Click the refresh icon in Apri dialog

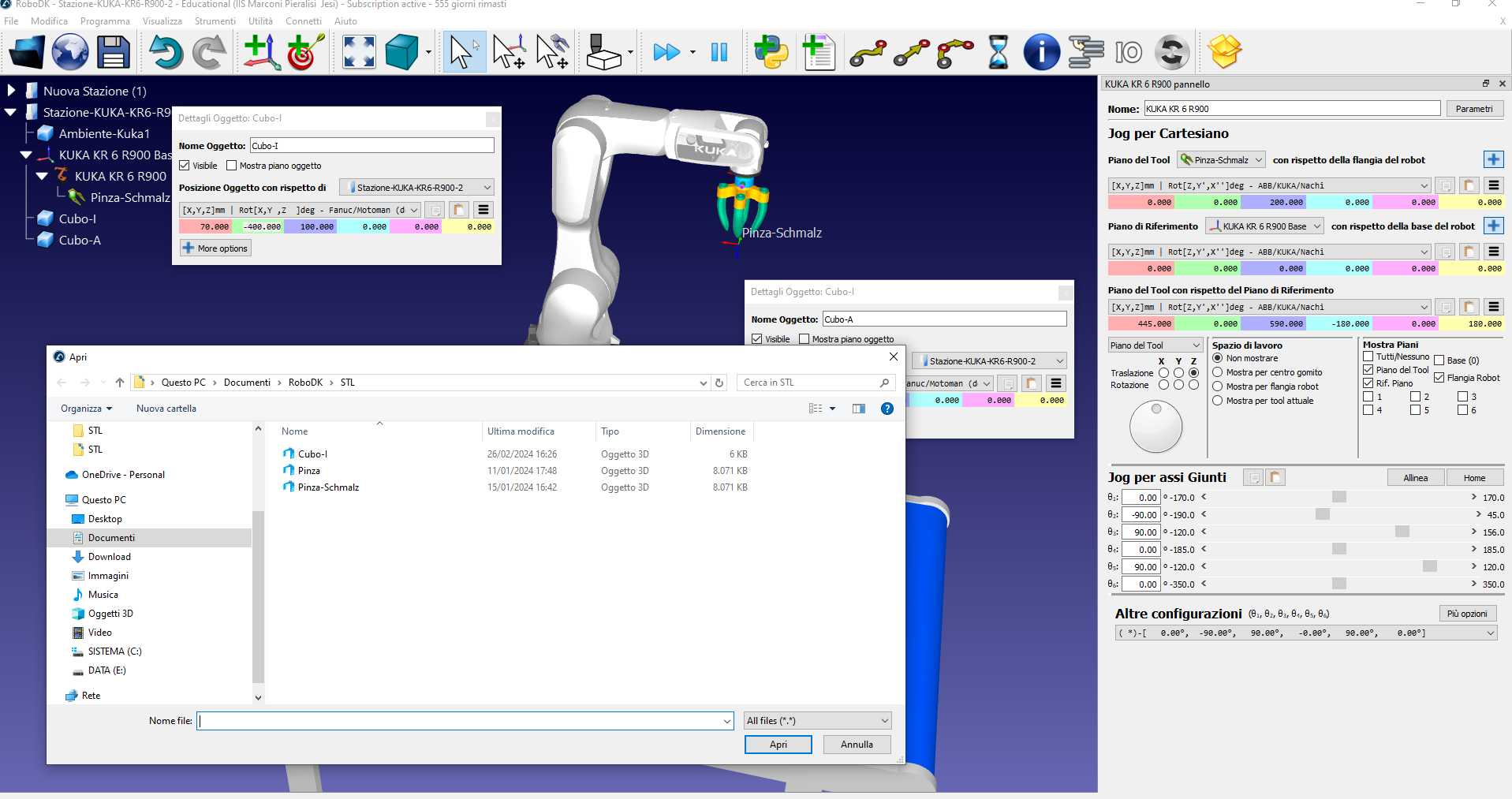pyautogui.click(x=719, y=383)
